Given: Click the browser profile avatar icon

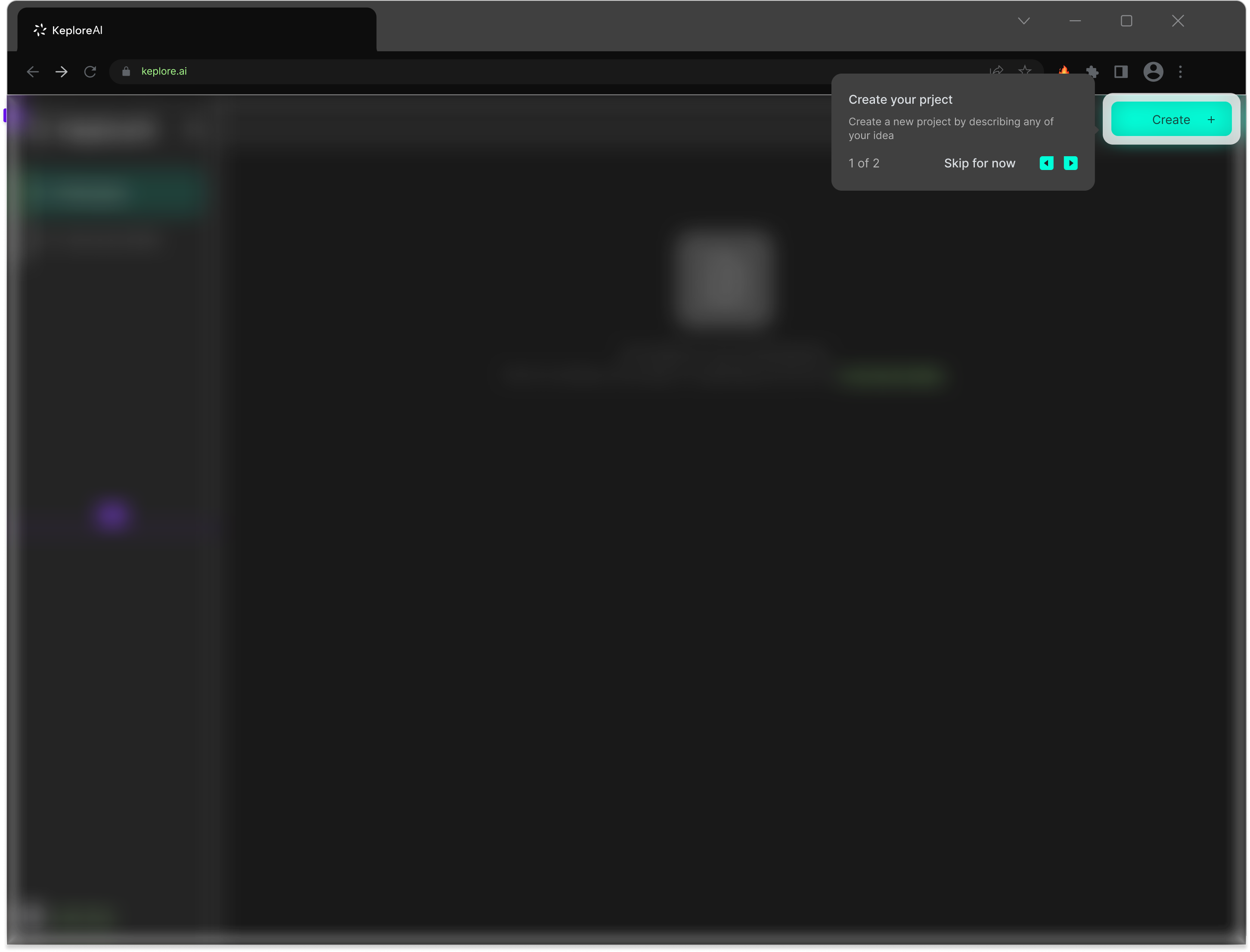Looking at the screenshot, I should pos(1153,71).
